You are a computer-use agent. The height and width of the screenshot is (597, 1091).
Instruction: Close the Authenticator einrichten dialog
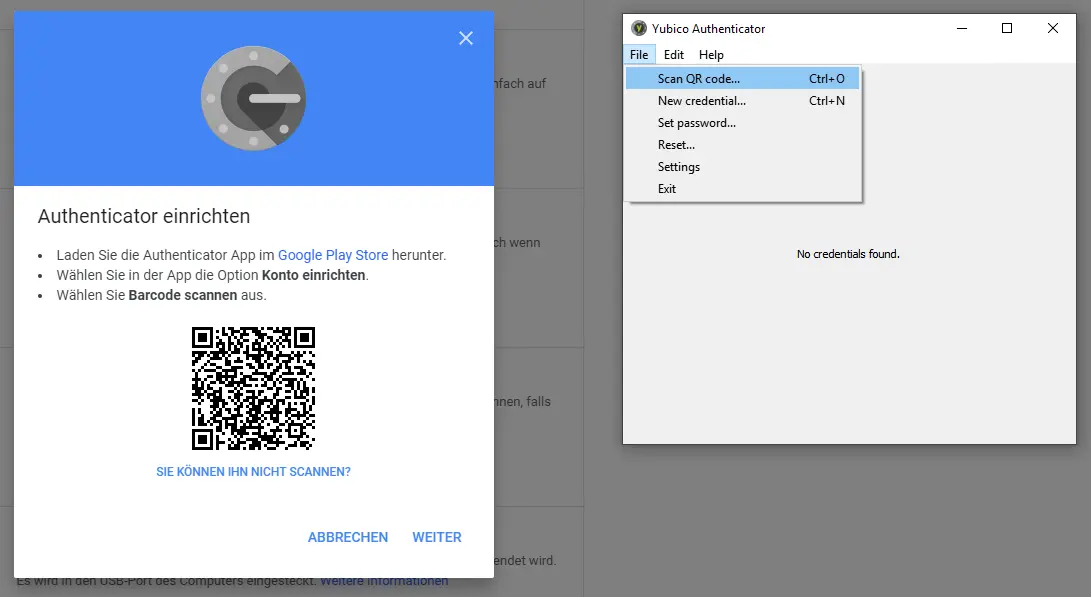pyautogui.click(x=465, y=38)
